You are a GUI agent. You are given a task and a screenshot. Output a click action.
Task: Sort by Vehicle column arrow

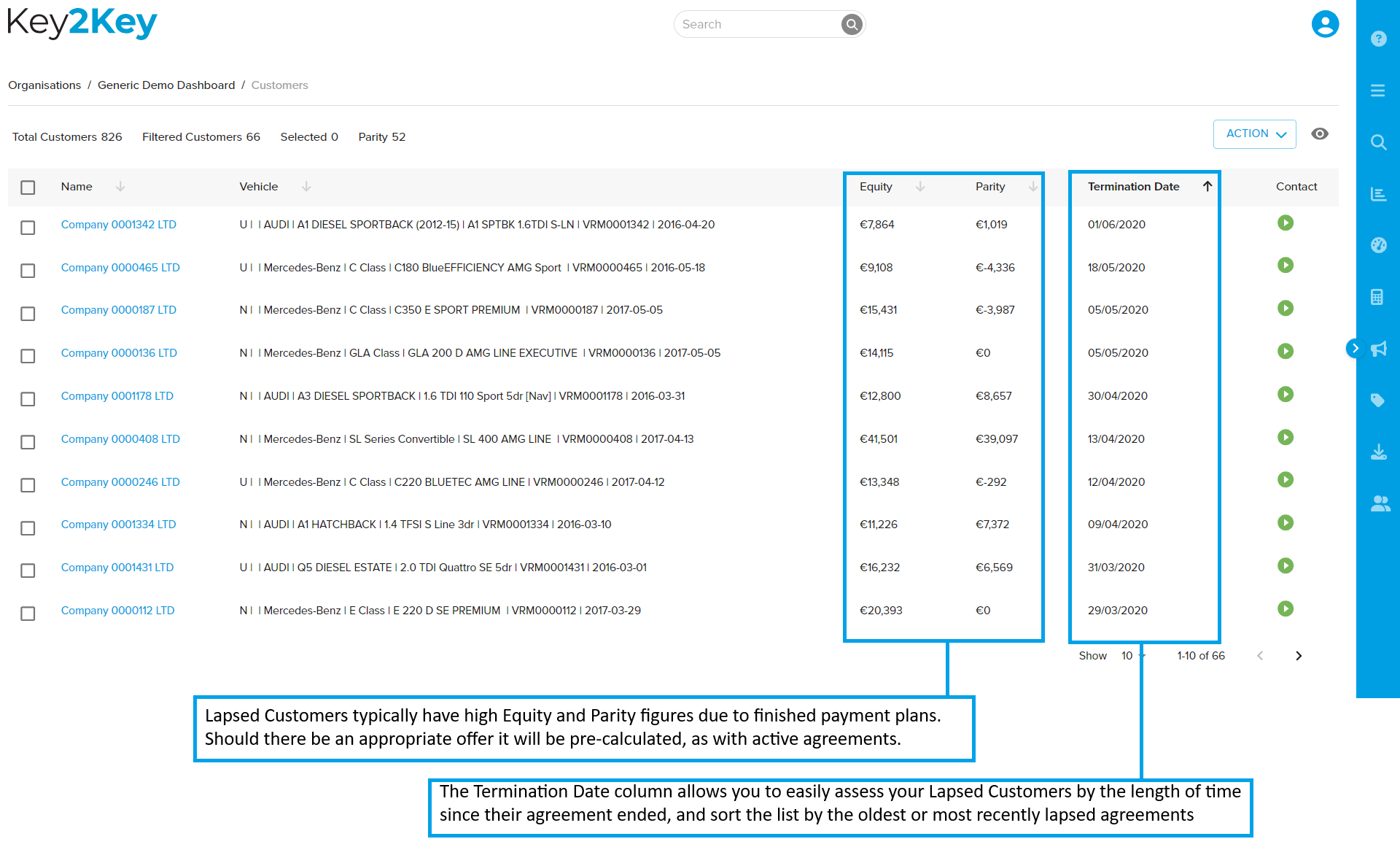coord(306,187)
